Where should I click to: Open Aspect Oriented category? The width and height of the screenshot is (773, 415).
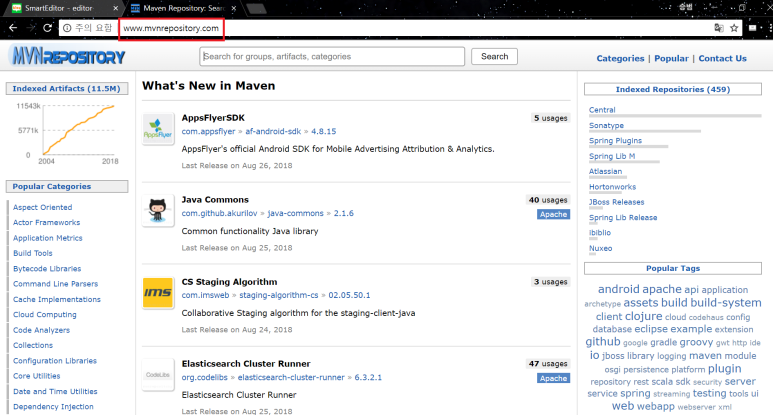pyautogui.click(x=42, y=208)
